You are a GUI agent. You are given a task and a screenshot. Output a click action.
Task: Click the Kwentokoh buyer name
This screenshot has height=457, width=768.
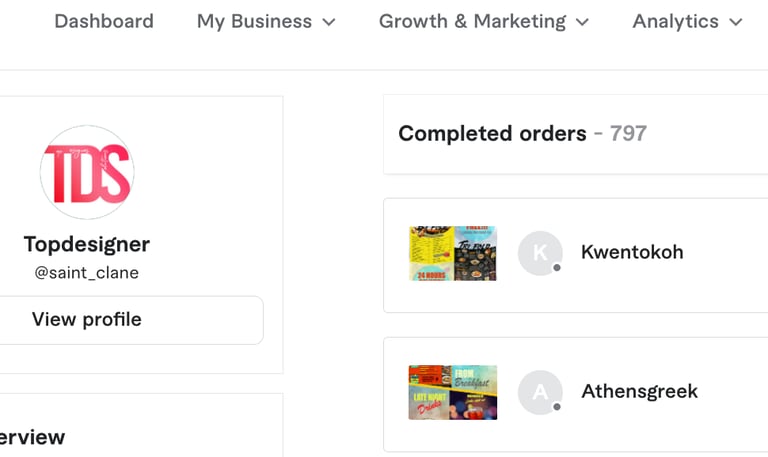tap(632, 252)
